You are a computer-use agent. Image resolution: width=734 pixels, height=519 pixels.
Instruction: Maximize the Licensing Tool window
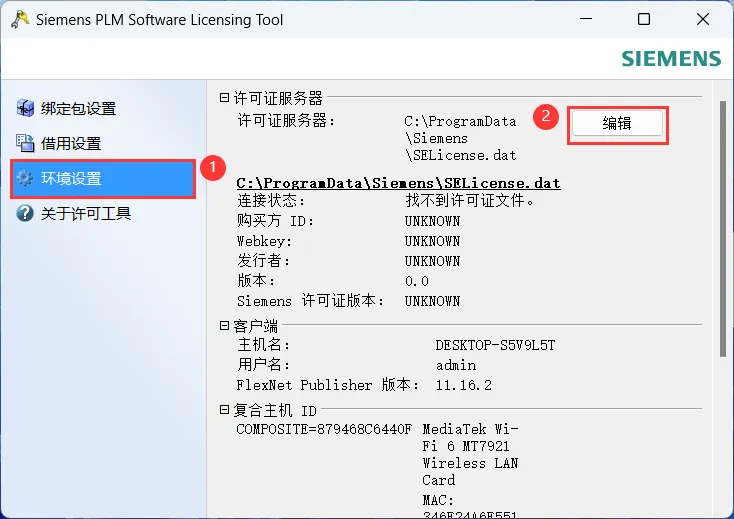tap(644, 19)
